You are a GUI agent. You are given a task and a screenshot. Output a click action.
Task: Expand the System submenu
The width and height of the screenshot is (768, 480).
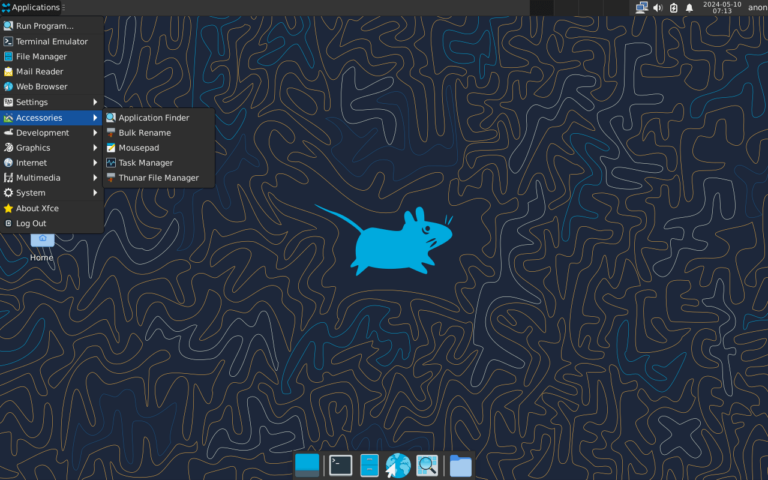pos(52,193)
